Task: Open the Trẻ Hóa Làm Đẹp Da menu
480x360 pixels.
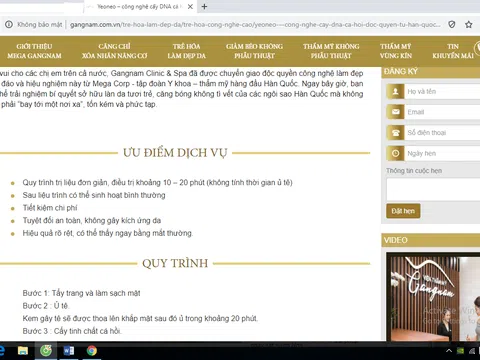Action: pos(186,51)
